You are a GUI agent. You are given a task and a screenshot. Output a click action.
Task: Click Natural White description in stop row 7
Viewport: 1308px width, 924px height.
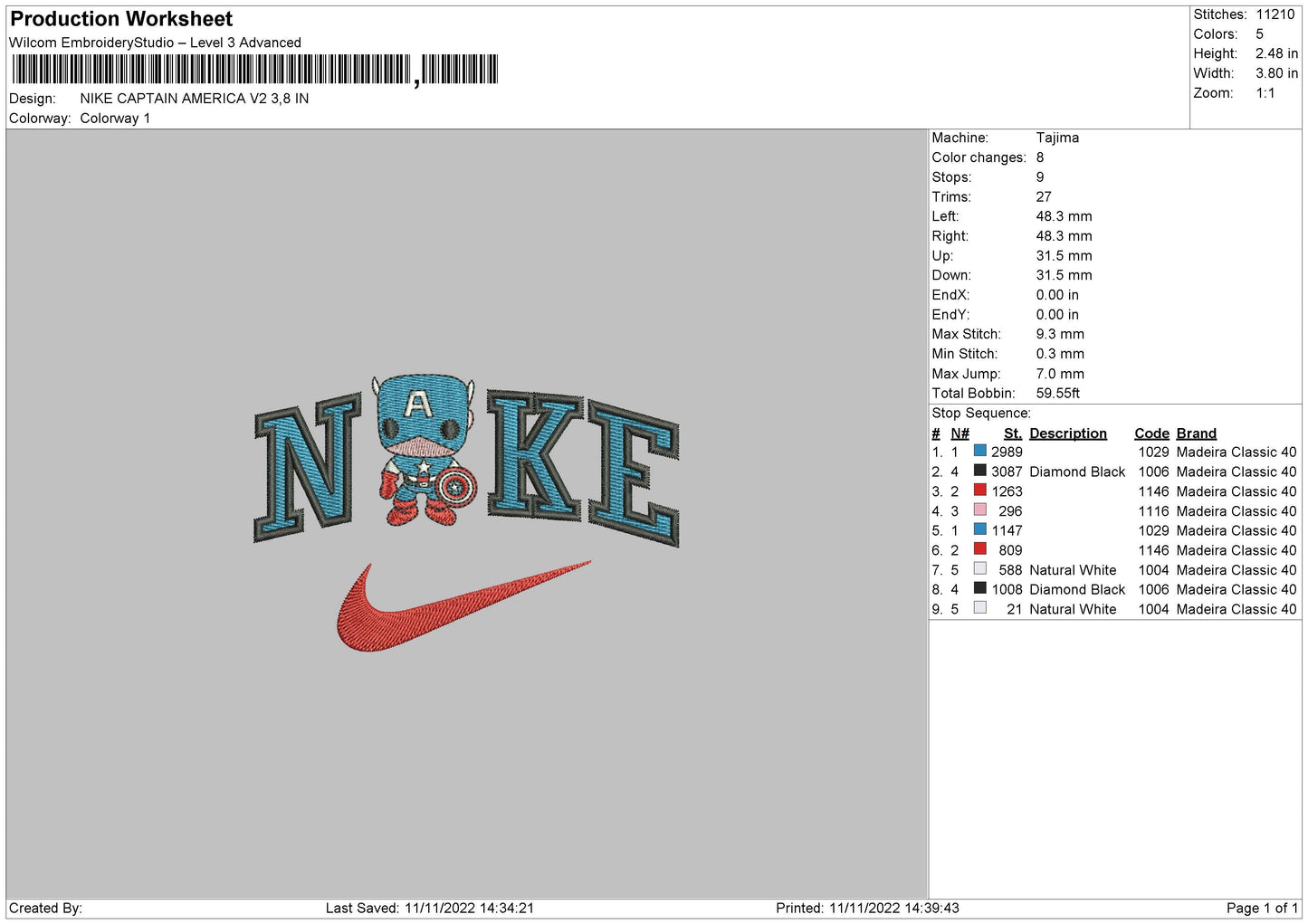pos(1073,570)
